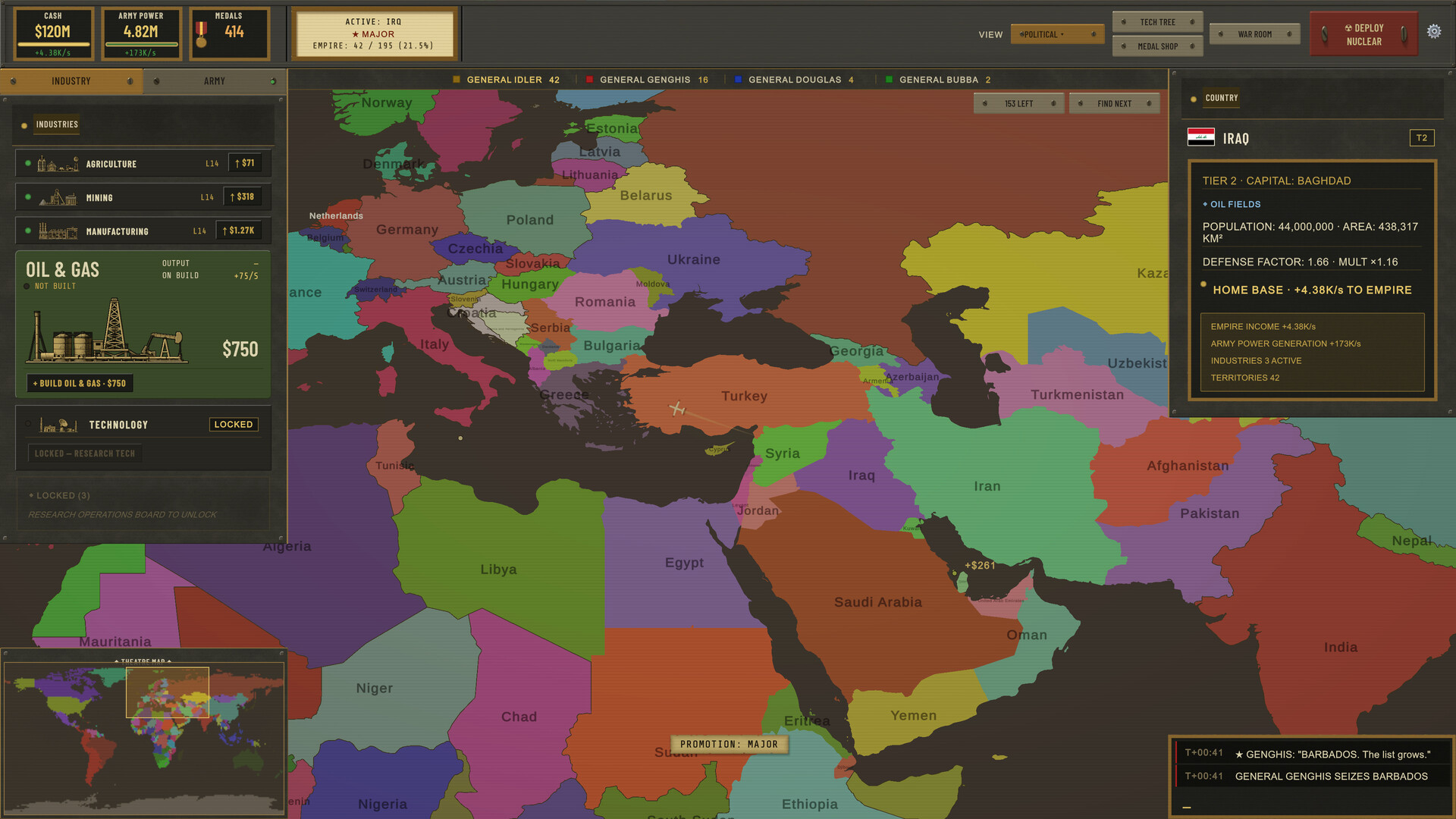Click the oil derrick illustration

point(108,330)
